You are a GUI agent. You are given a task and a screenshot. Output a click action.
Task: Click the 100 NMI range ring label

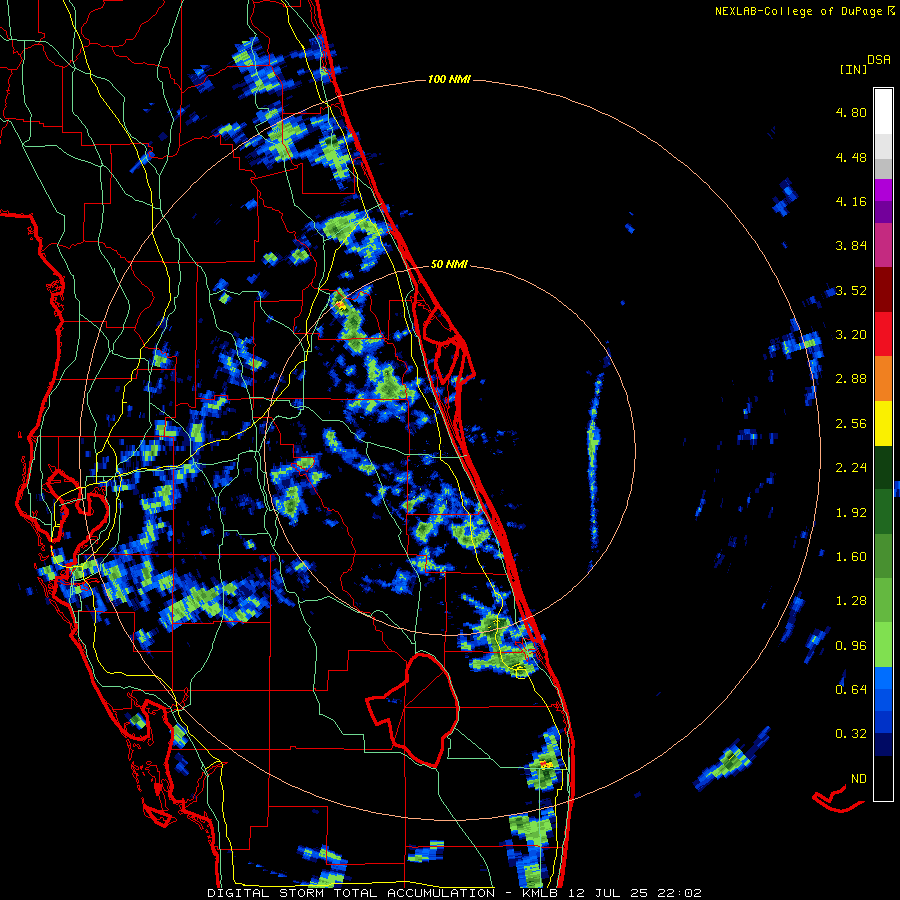pyautogui.click(x=449, y=79)
